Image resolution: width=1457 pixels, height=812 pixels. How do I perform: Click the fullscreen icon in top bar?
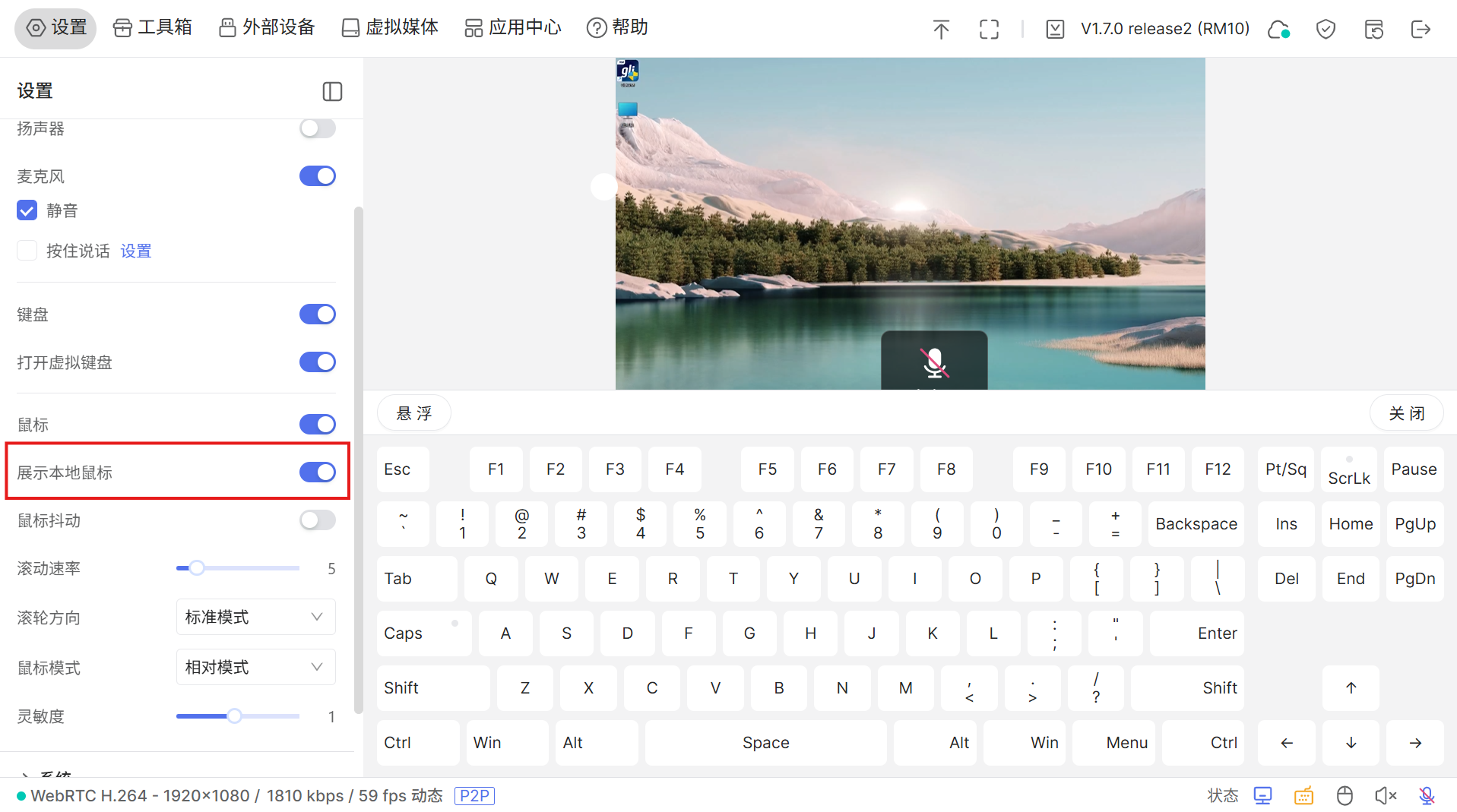989,29
